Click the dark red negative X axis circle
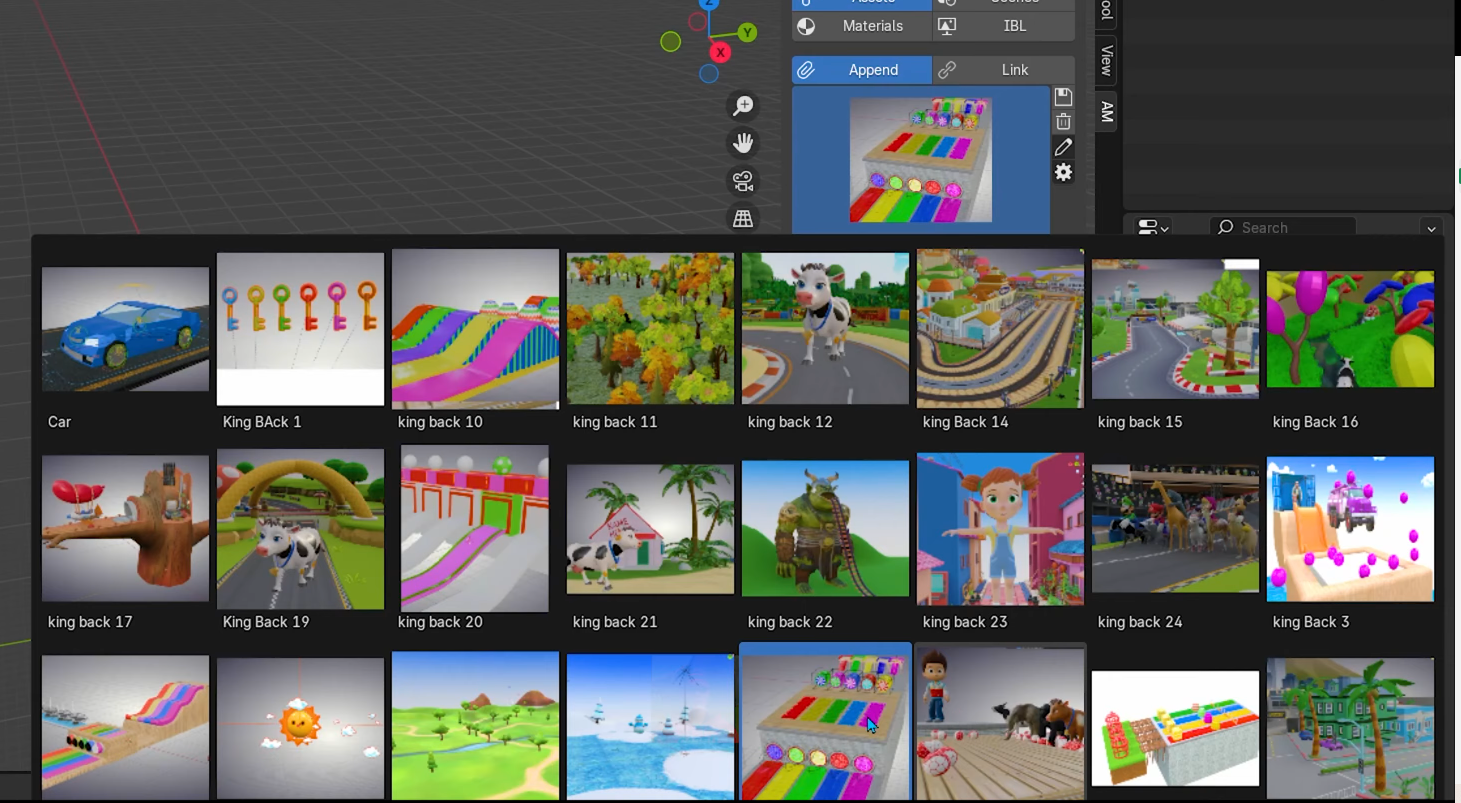The image size is (1461, 803). 698,22
